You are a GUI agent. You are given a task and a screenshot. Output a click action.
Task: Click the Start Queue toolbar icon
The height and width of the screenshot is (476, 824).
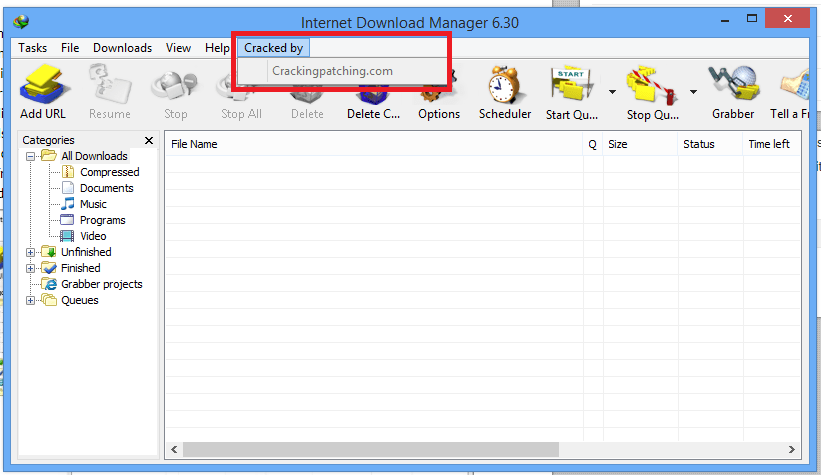572,85
